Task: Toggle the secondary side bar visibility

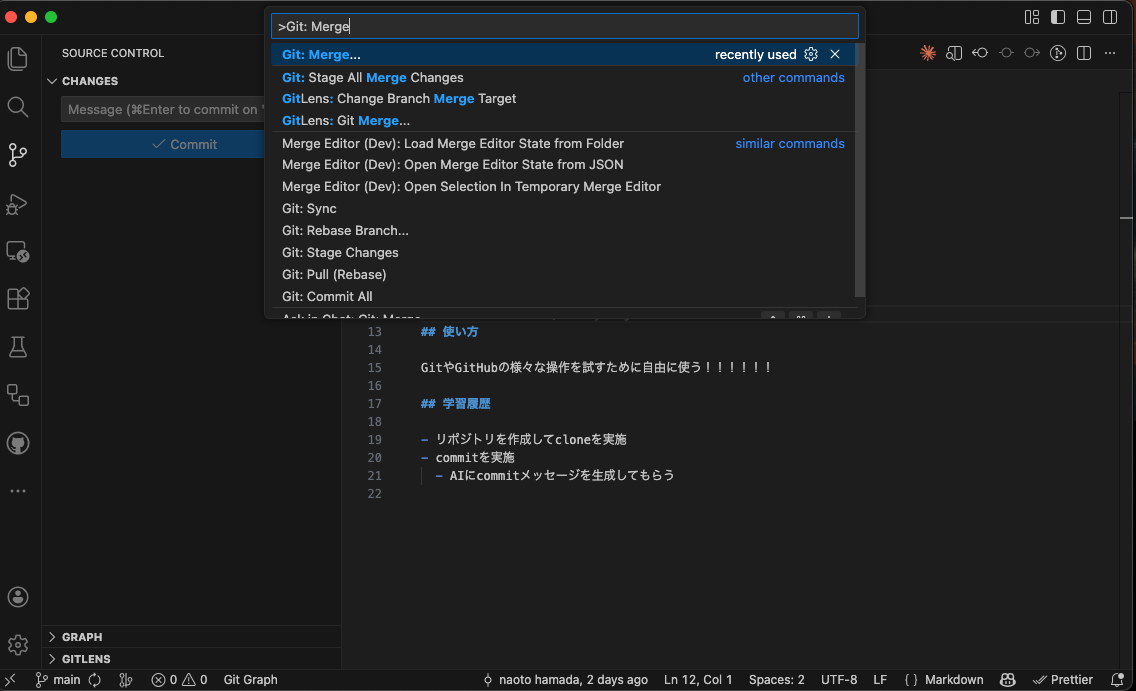Action: click(x=1110, y=17)
